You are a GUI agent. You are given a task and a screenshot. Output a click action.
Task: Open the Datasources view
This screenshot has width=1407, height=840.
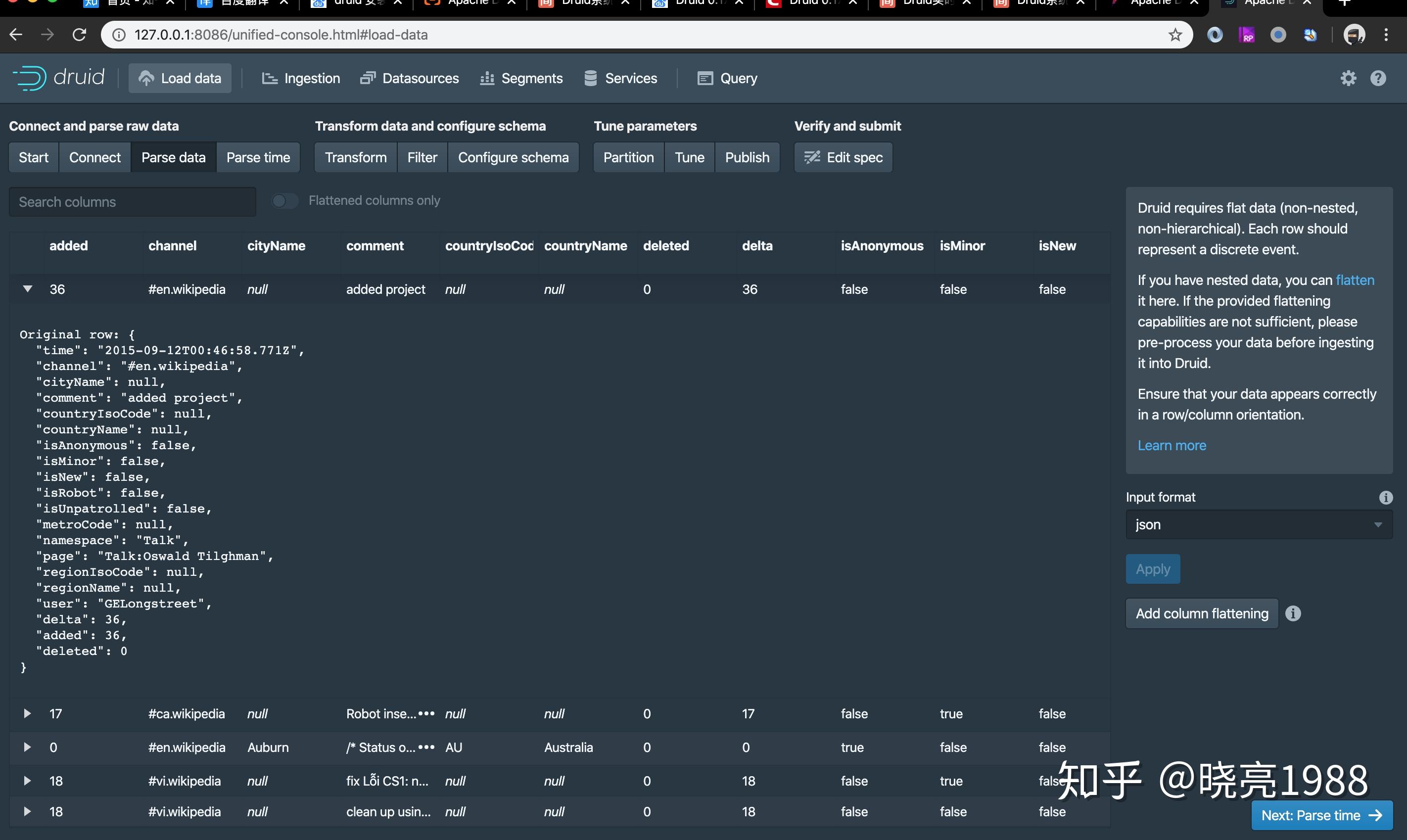click(x=410, y=78)
